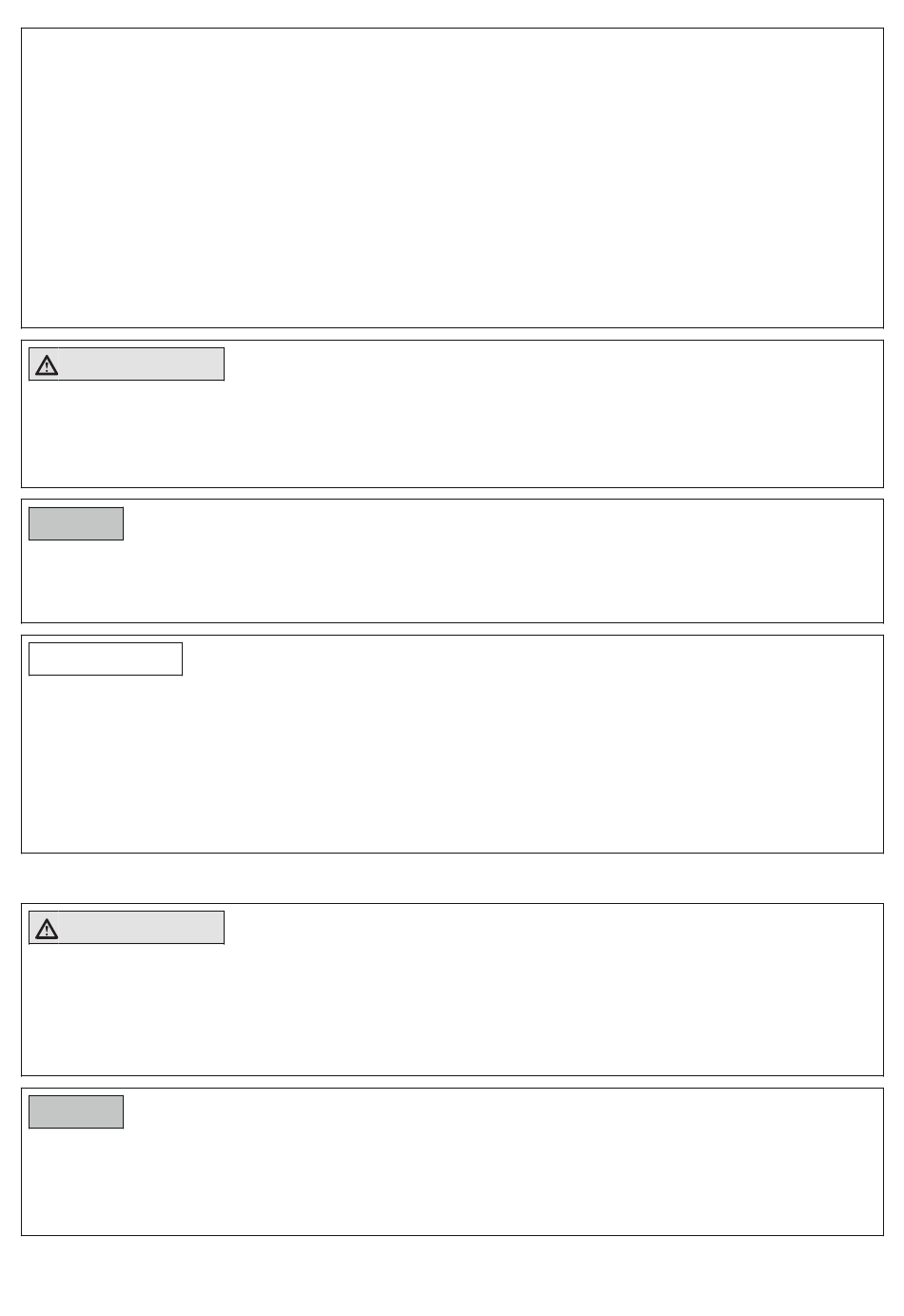Click the empty body below the white outlined box

452,763
